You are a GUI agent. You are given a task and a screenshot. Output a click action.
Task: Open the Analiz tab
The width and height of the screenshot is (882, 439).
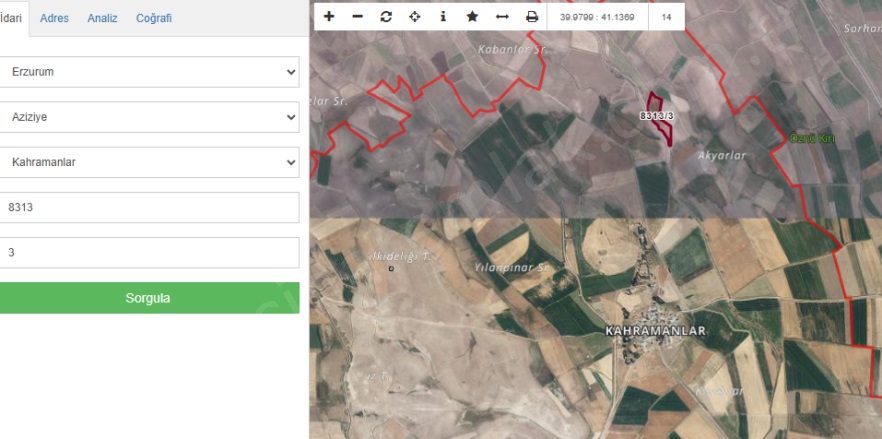pyautogui.click(x=102, y=18)
